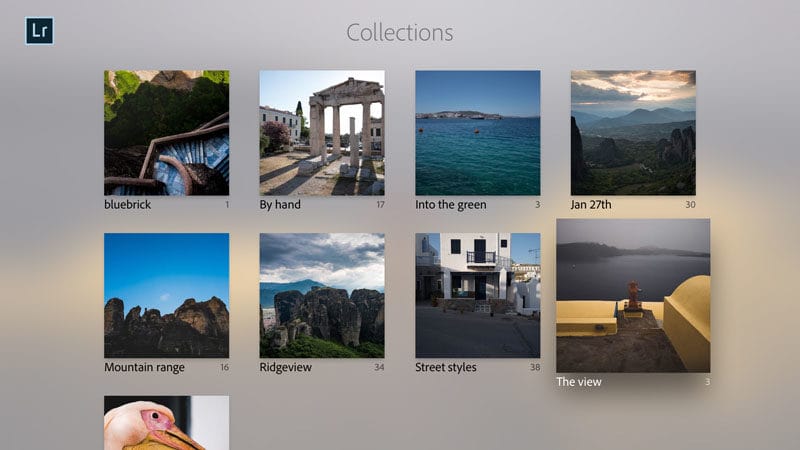800x450 pixels.
Task: Open the Street styles collection thumbnail
Action: (x=477, y=295)
